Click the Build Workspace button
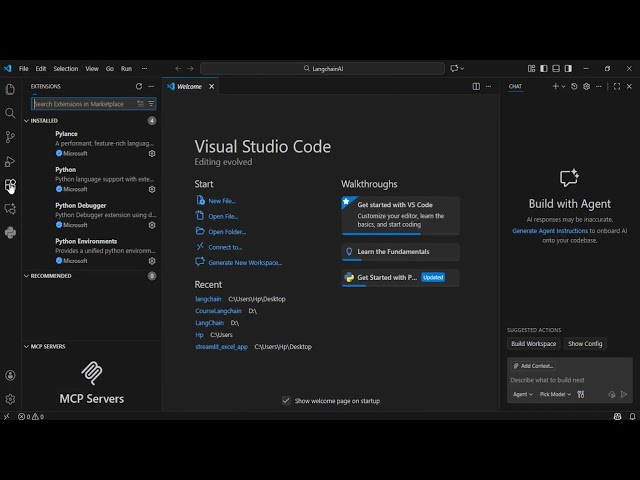Image resolution: width=640 pixels, height=480 pixels. [x=533, y=344]
